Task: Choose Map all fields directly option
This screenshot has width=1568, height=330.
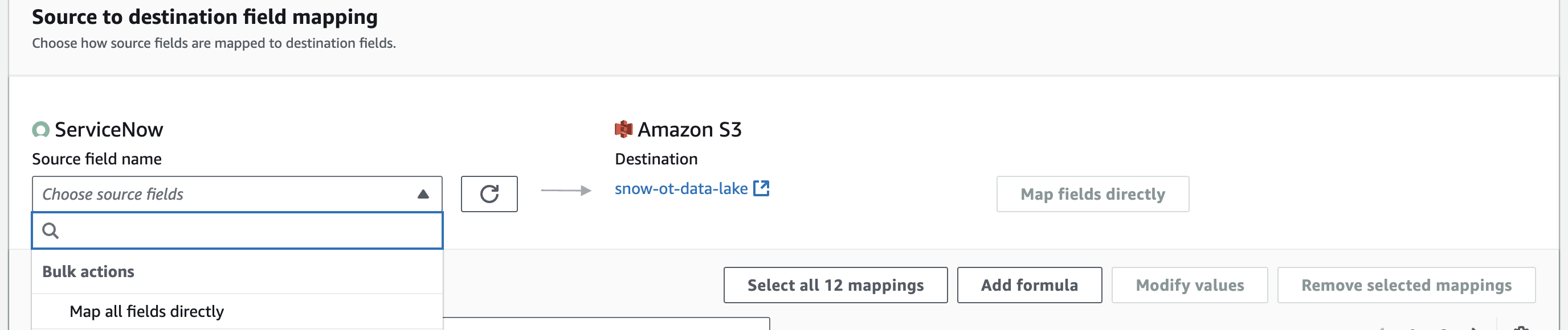Action: (146, 311)
